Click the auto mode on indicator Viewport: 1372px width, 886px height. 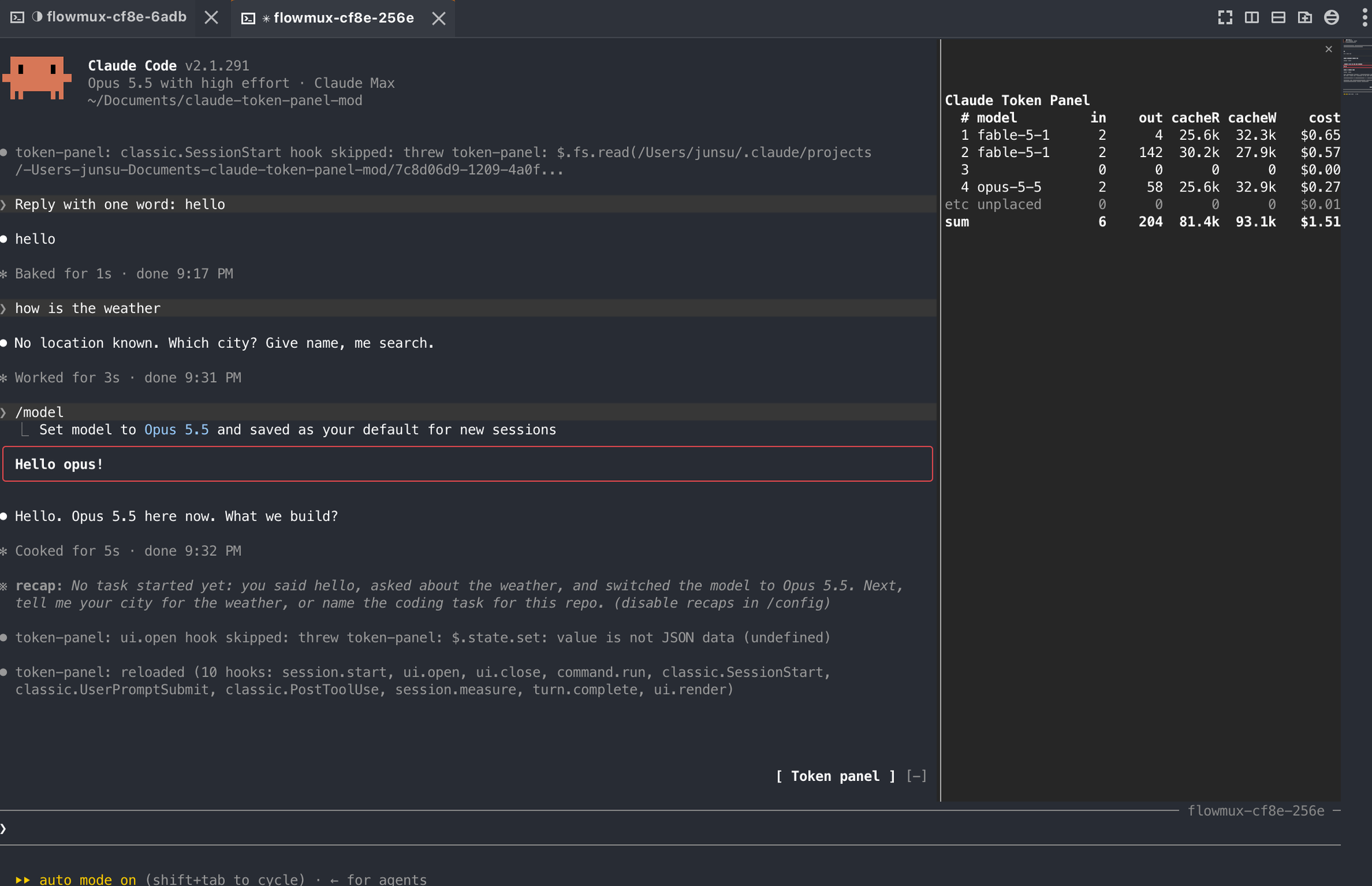87,879
